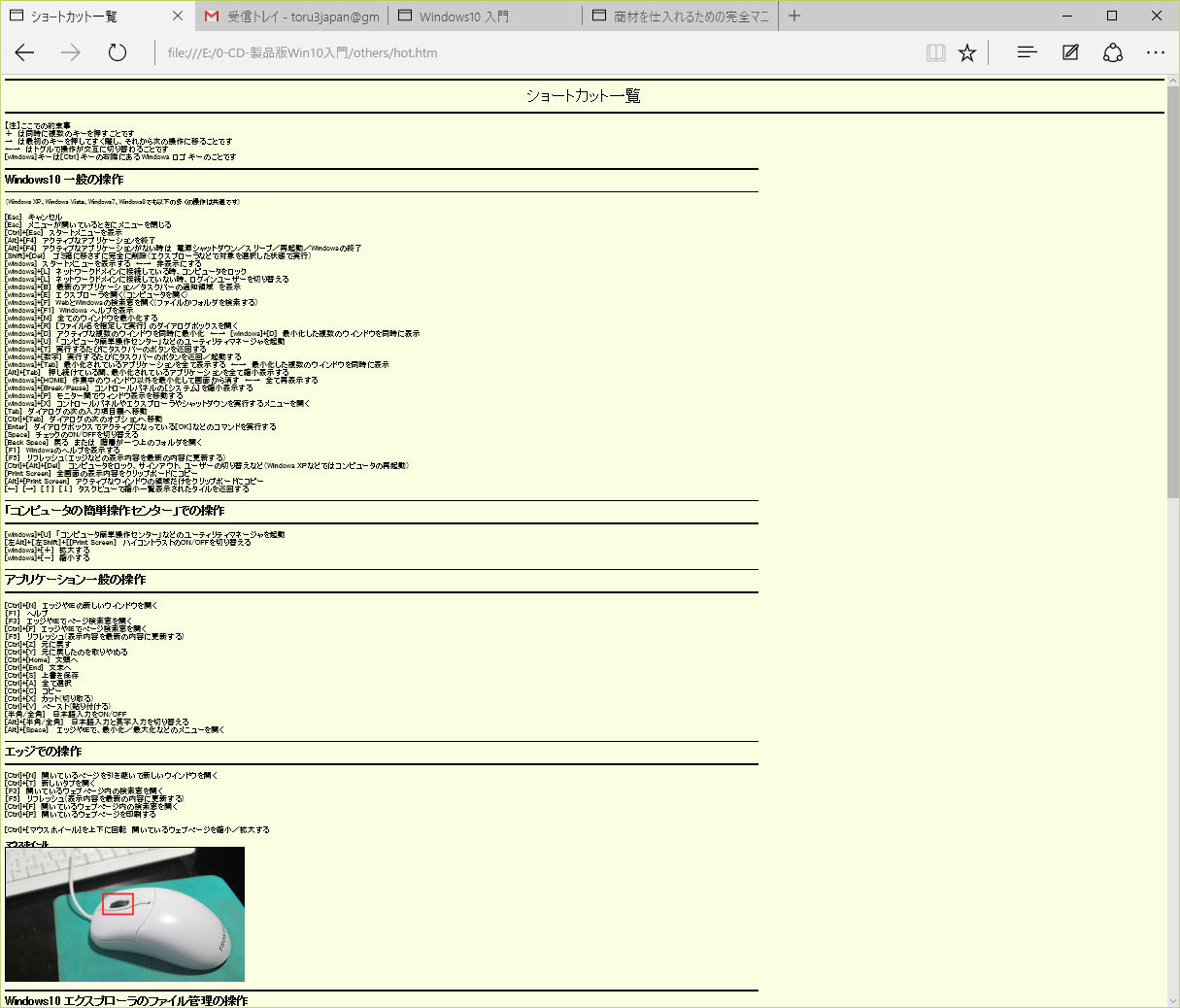Start a Web Note with the pen icon
The image size is (1180, 1008).
1070,52
